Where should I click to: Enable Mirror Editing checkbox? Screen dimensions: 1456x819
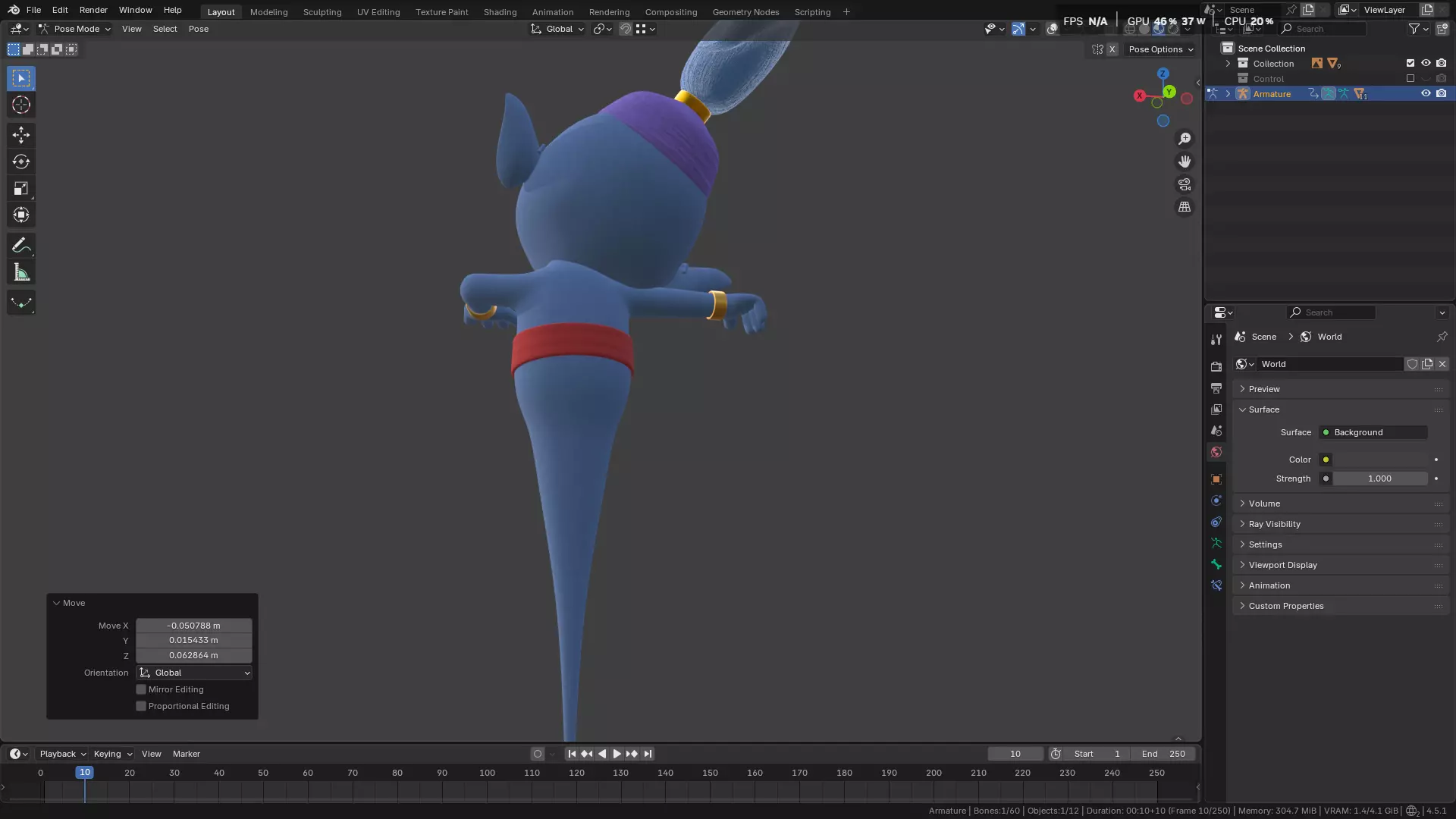(141, 689)
